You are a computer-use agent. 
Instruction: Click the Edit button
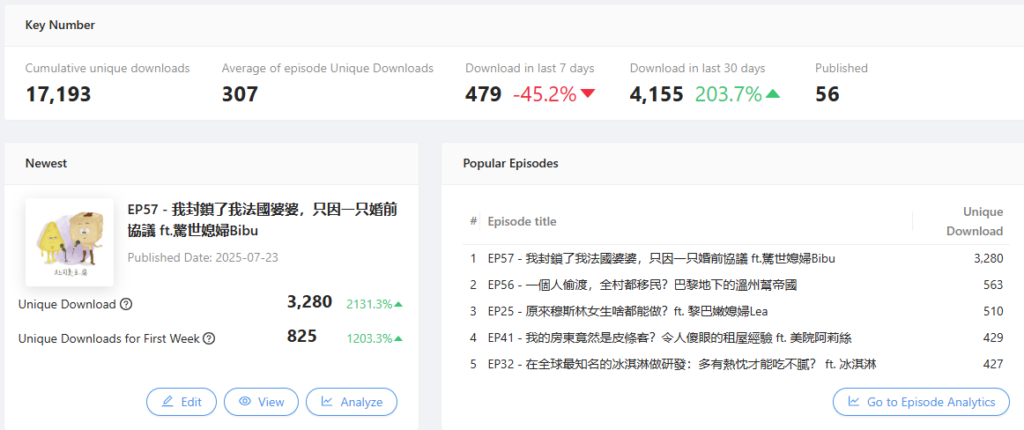click(x=181, y=401)
